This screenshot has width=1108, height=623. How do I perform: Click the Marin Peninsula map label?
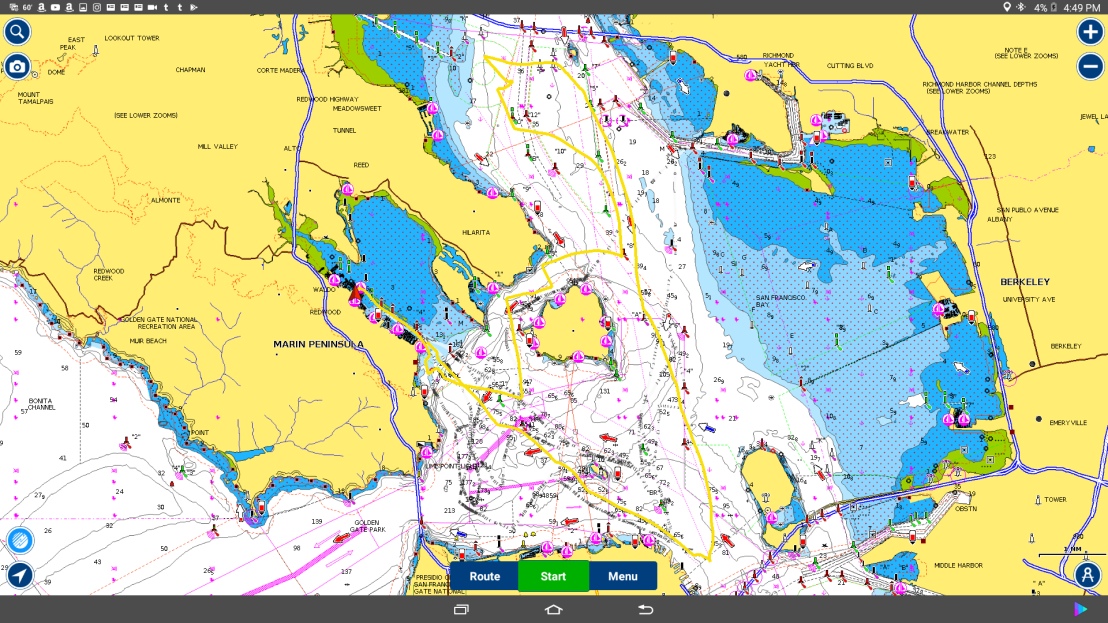319,344
